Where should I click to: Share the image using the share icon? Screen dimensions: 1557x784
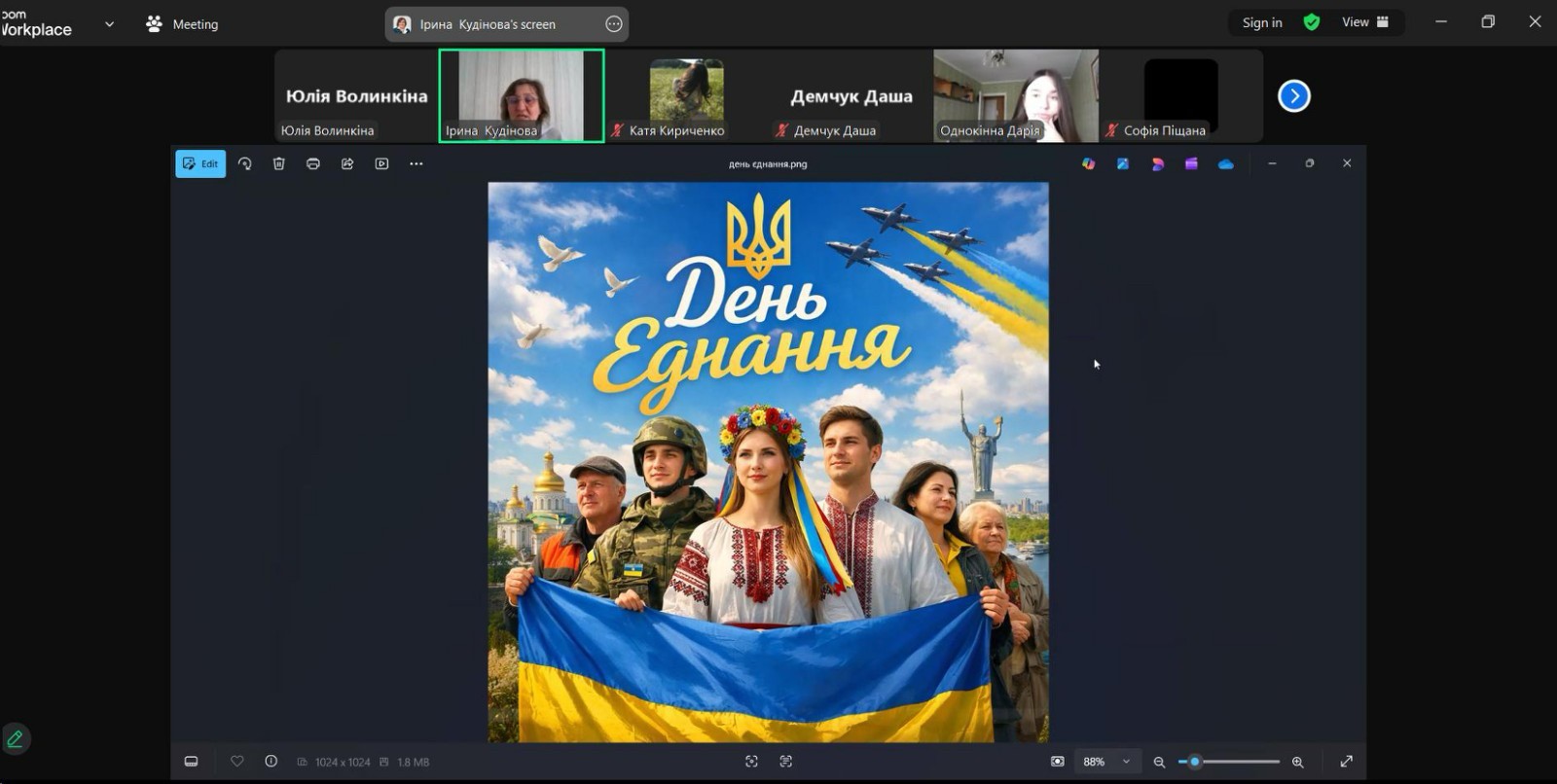(347, 164)
